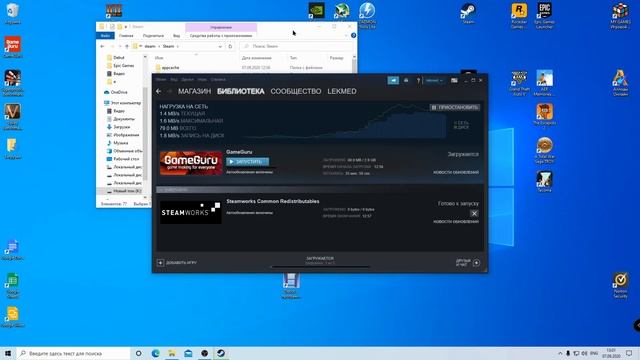Viewport: 640px width, 360px height.
Task: Click the Windows taskbar search box
Action: (x=73, y=353)
